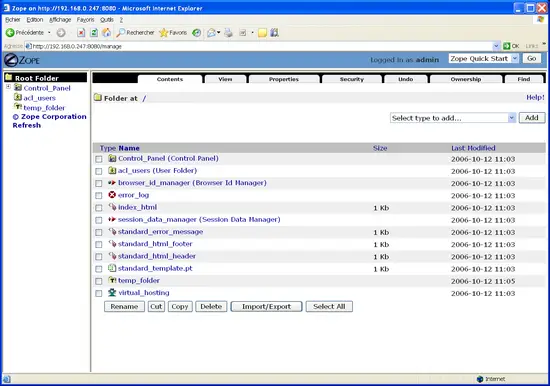Check the standard_html_footer checkbox

(99, 244)
